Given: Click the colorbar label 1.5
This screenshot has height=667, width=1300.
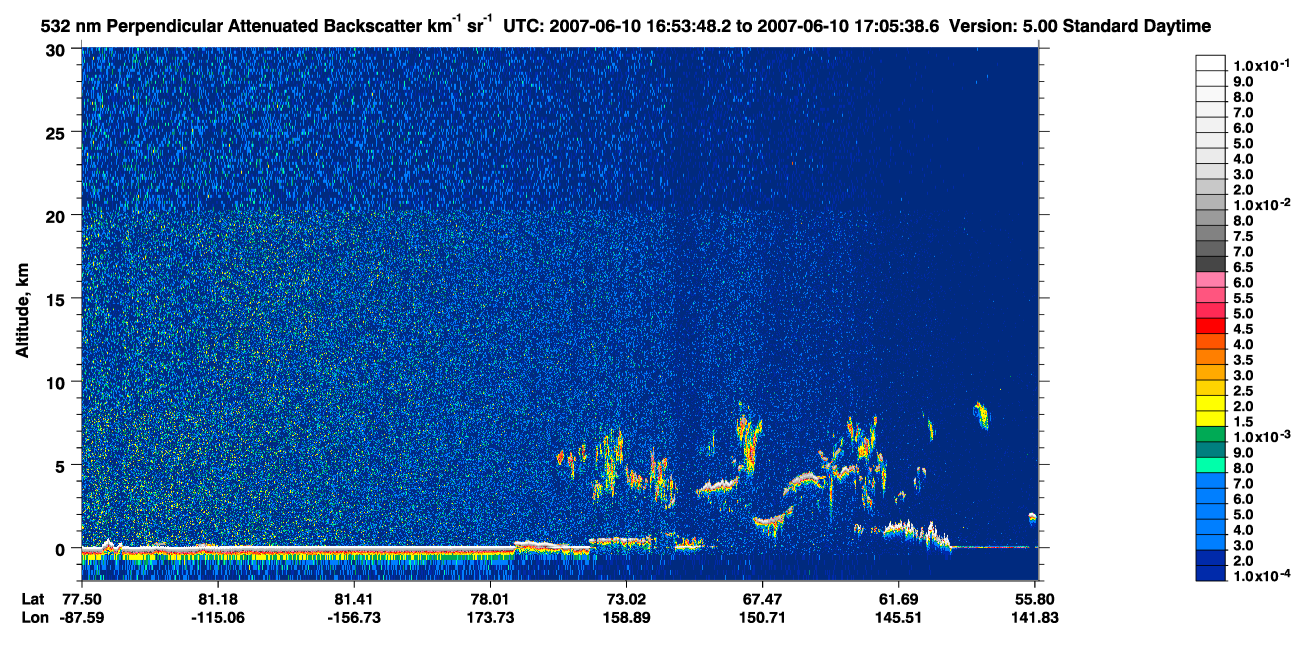Looking at the screenshot, I should click(1245, 421).
